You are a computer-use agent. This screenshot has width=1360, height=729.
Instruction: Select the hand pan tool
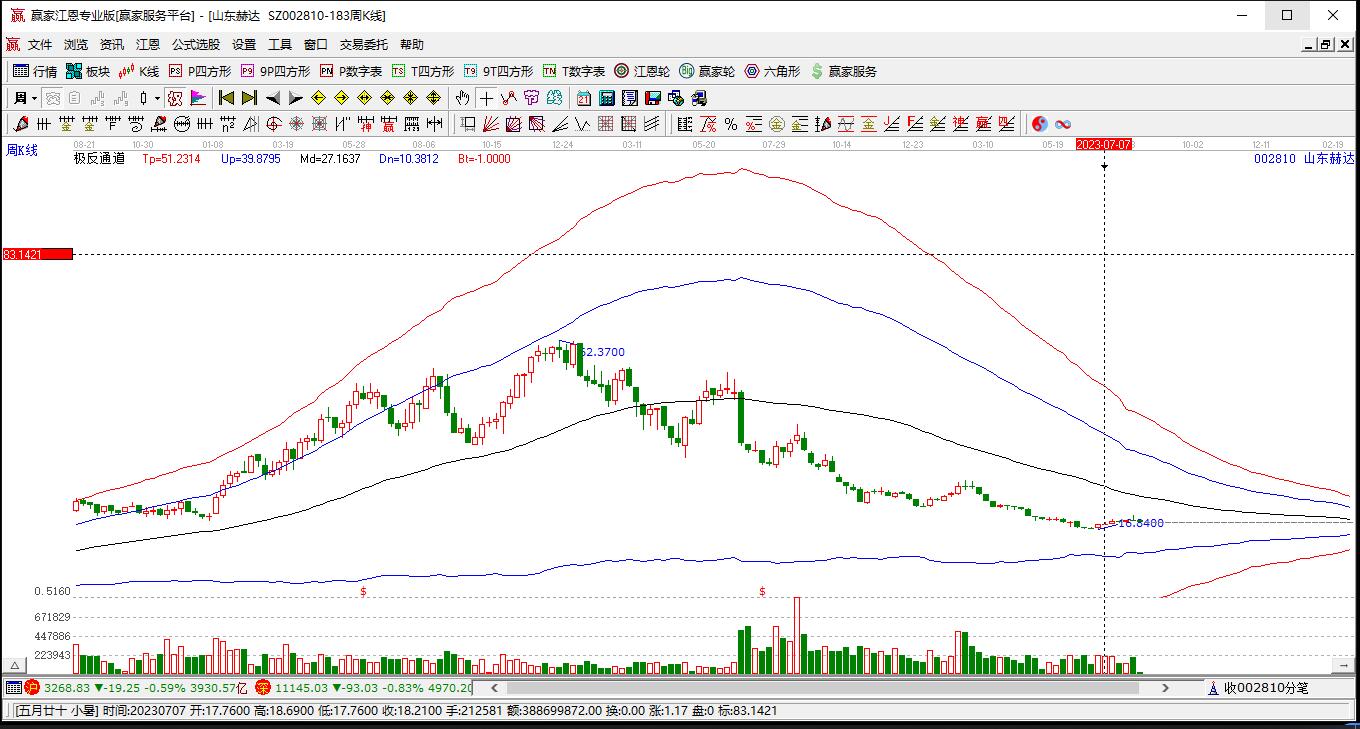(462, 98)
